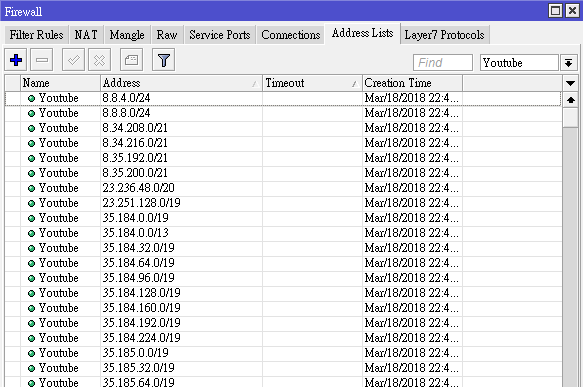Add a new address list entry with the plus icon

(16, 60)
